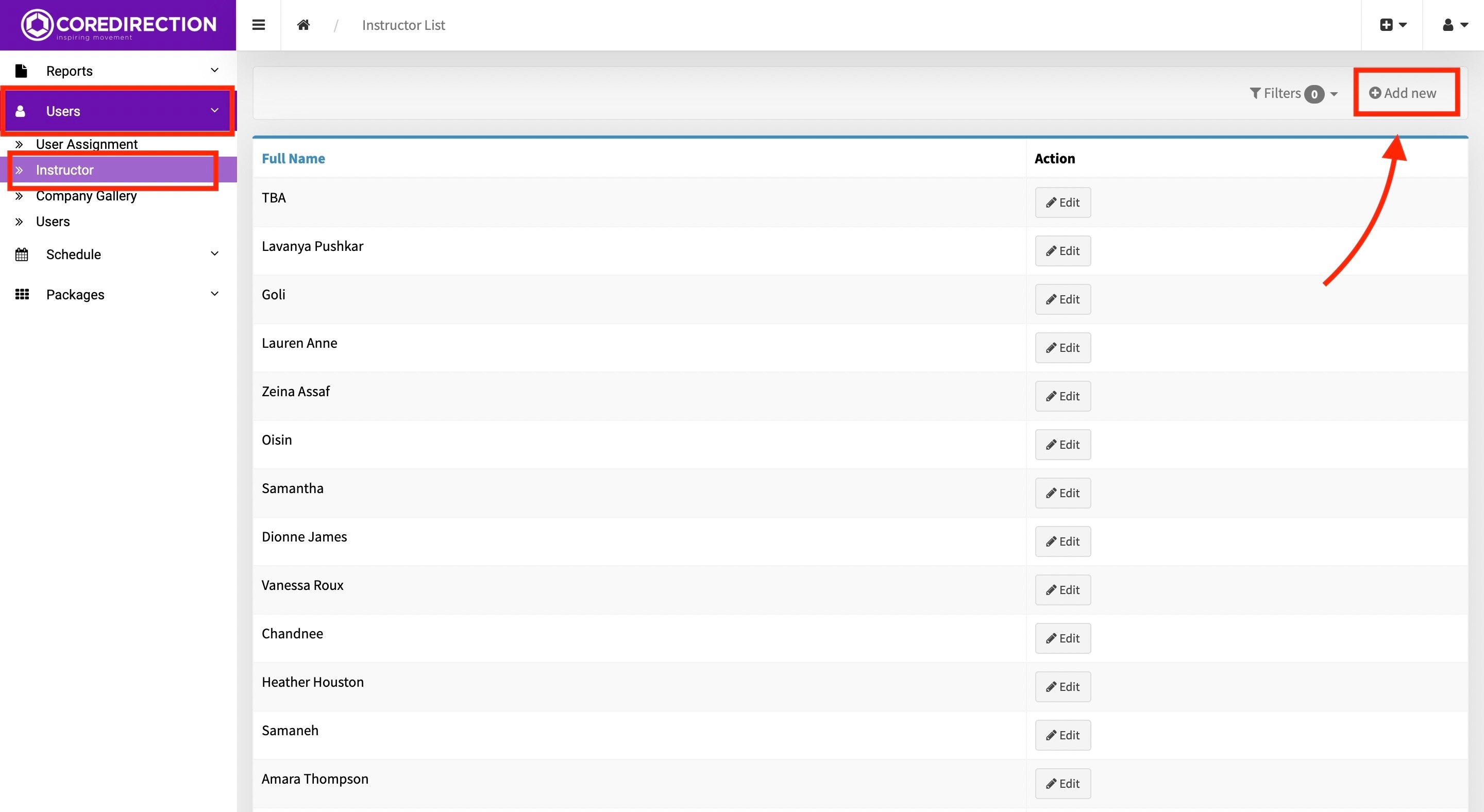
Task: Edit Amara Thompson instructor
Action: 1063,783
